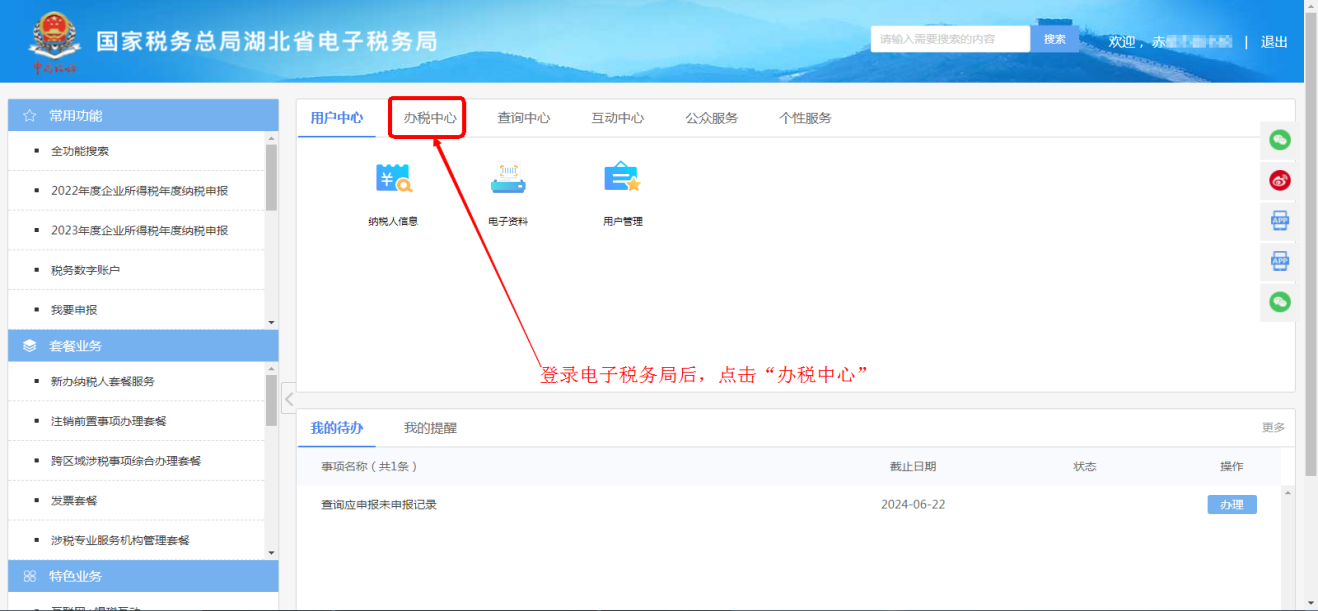Viewport: 1318px width, 611px height.
Task: Click the 特色业务 section header
Action: [143, 576]
